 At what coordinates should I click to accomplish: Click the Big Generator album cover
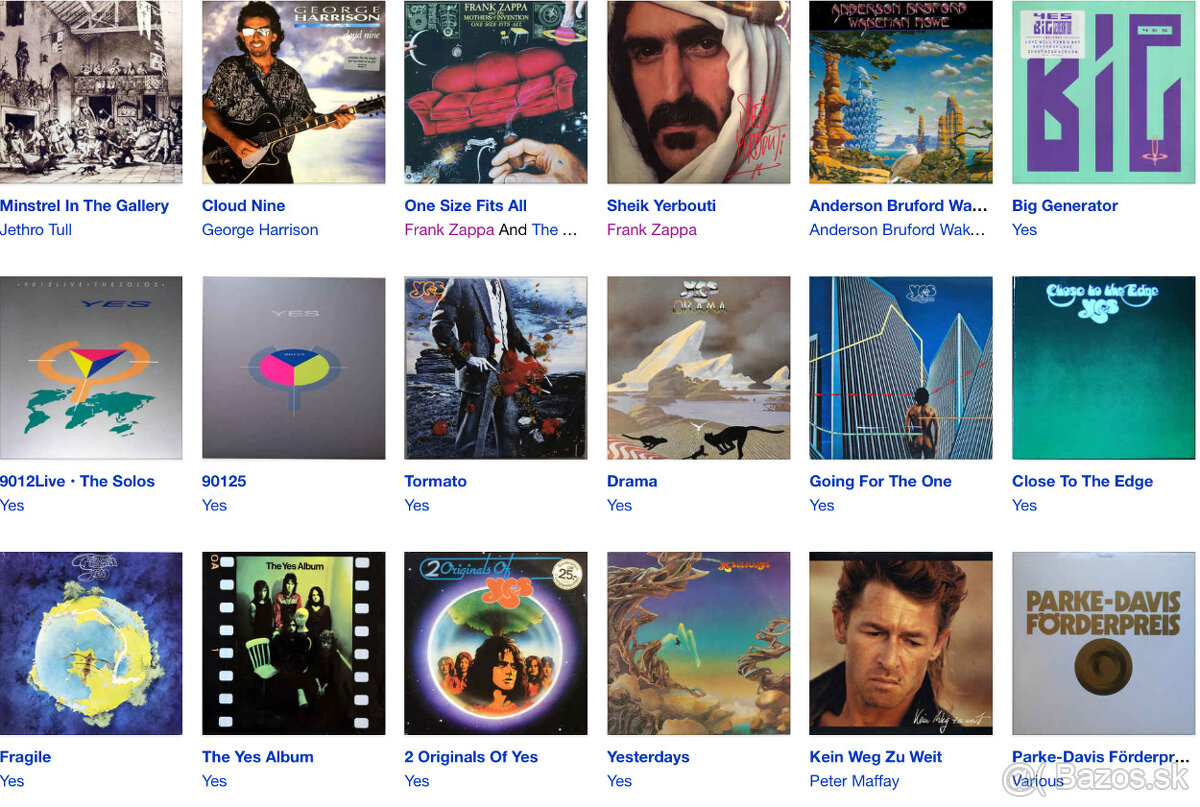point(1104,92)
